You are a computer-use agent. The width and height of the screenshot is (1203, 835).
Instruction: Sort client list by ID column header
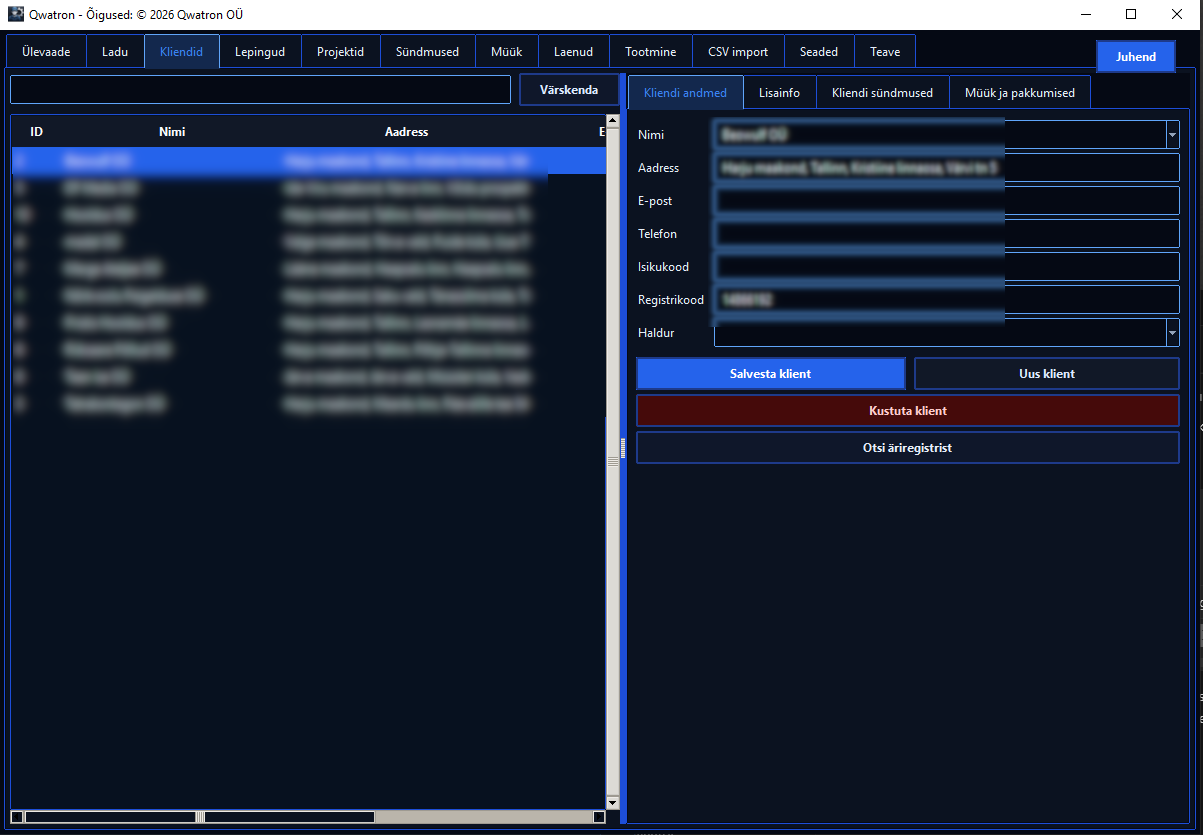(x=37, y=132)
